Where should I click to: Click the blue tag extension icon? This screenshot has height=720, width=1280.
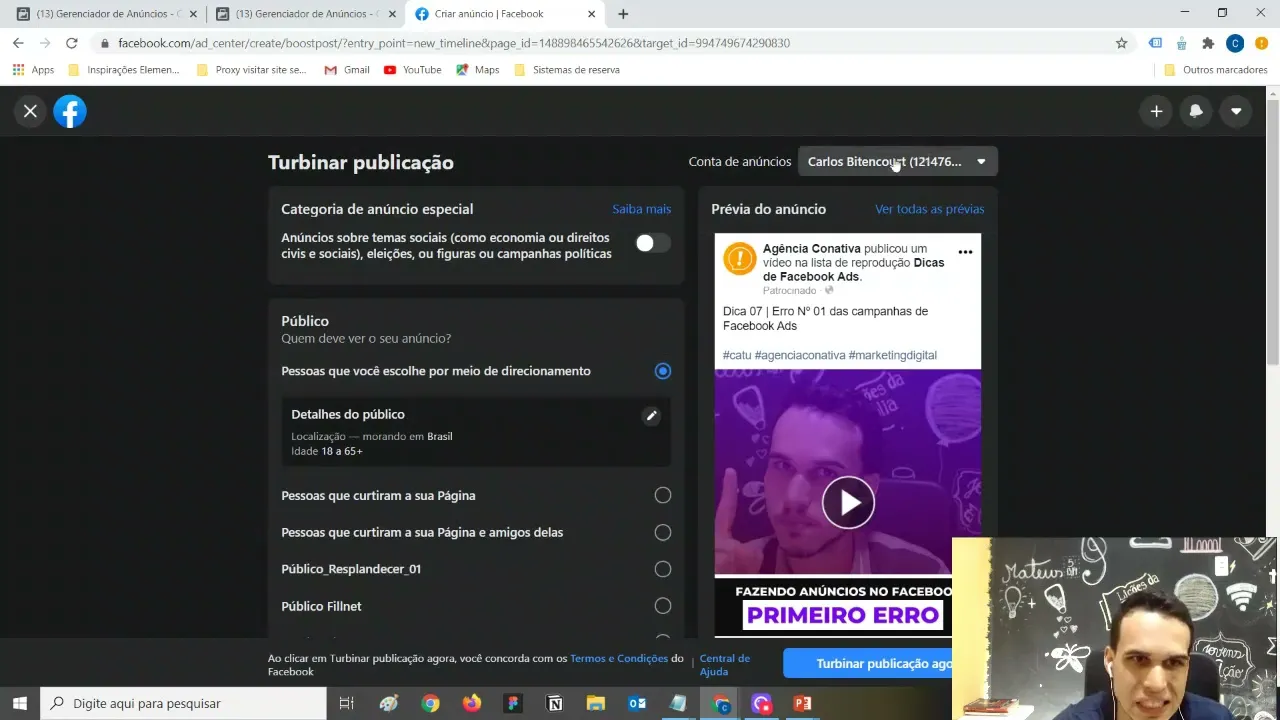(1155, 43)
